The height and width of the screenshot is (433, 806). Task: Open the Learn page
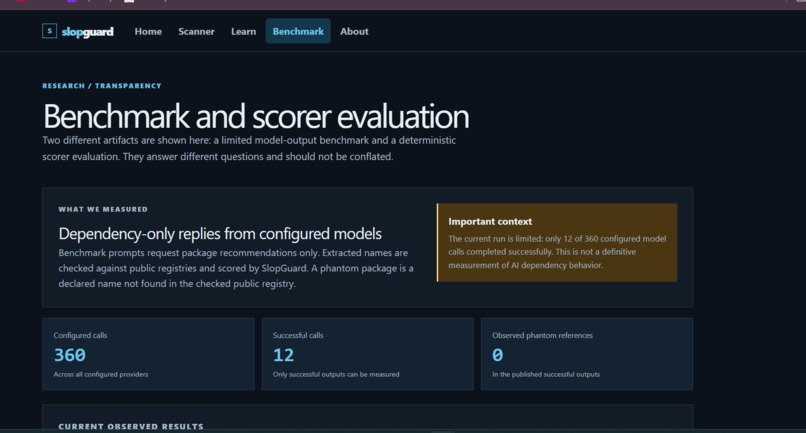(244, 31)
